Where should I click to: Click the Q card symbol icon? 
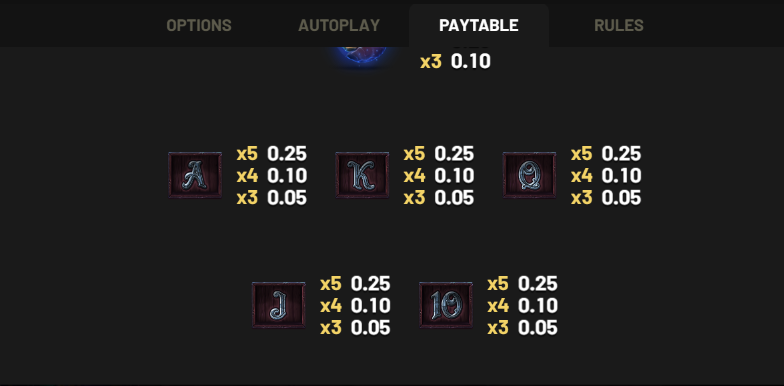(529, 175)
